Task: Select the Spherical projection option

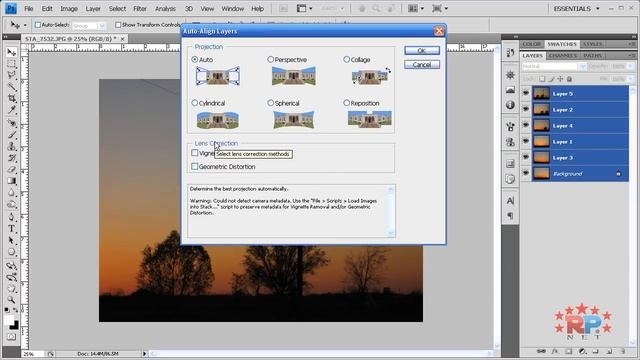Action: [x=271, y=103]
